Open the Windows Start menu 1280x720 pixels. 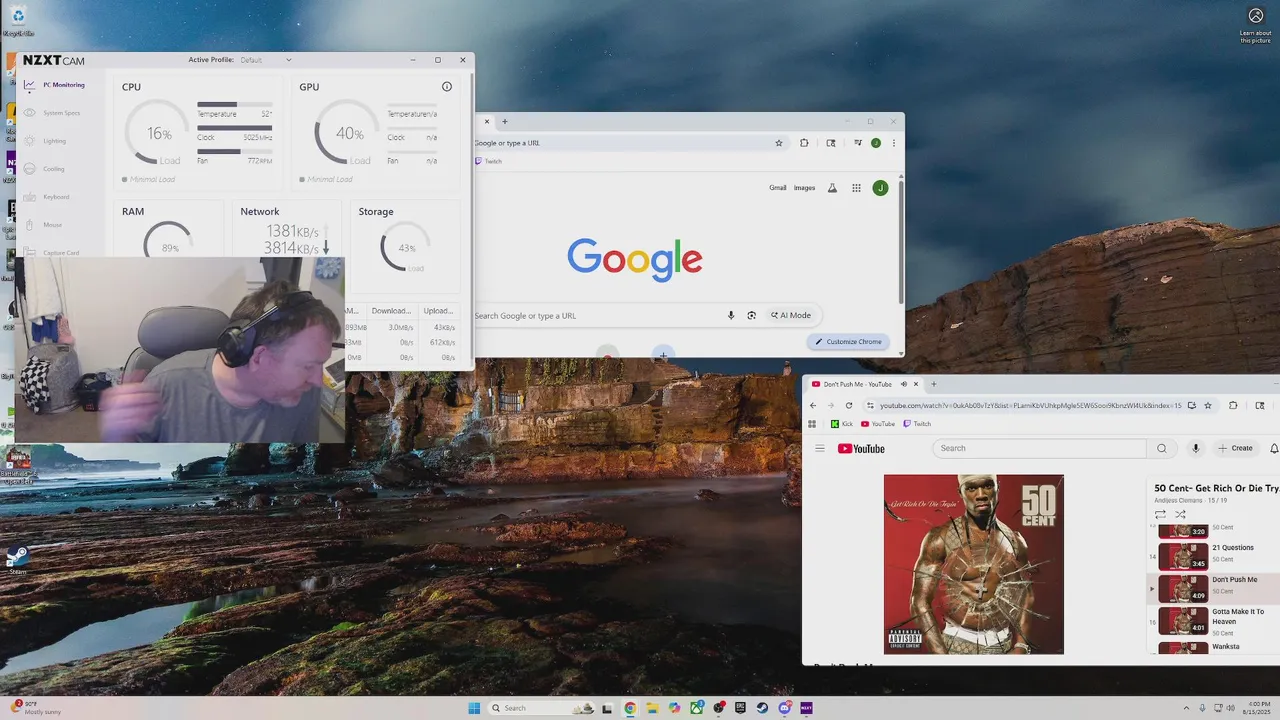pyautogui.click(x=474, y=708)
